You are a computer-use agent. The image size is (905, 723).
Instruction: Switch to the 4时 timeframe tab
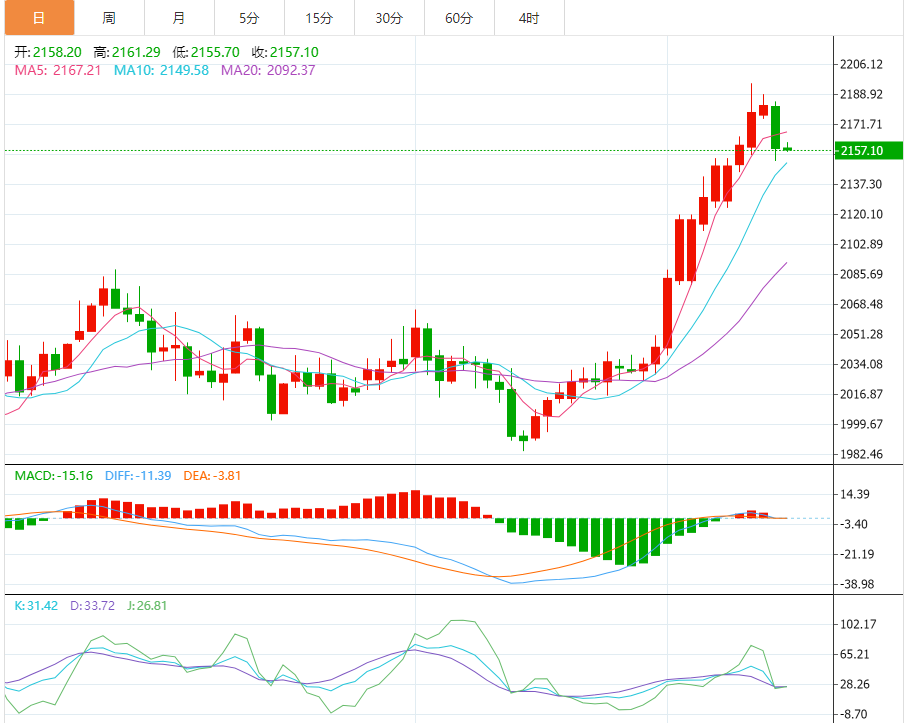pos(529,18)
